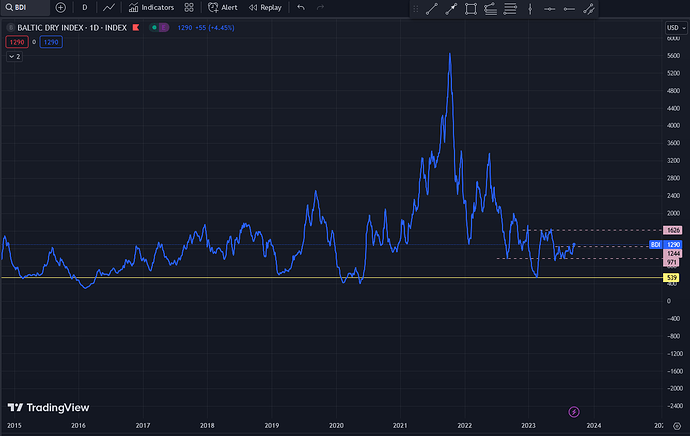Toggle the market status indicator beside the title
This screenshot has height=436, width=690.
pos(159,27)
